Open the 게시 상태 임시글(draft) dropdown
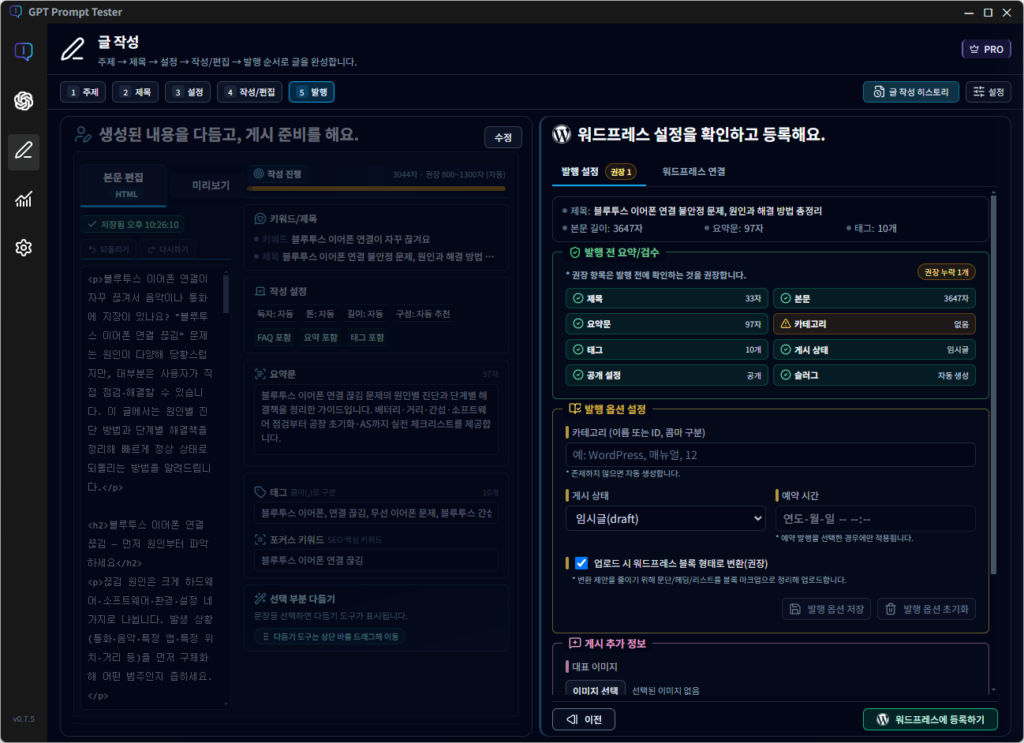 (665, 519)
